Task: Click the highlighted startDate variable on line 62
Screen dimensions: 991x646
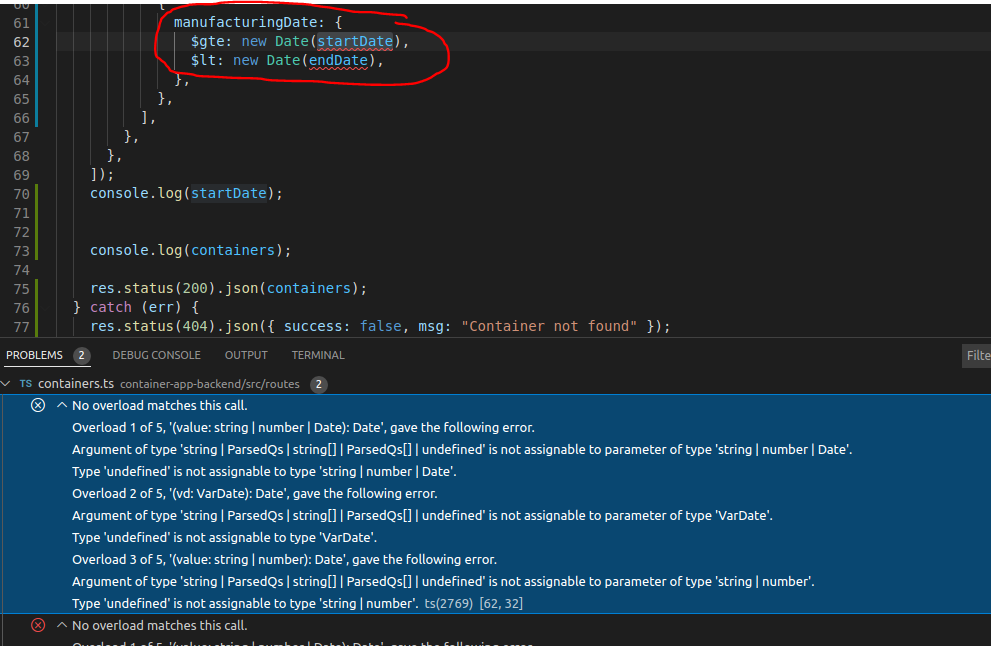Action: 355,40
